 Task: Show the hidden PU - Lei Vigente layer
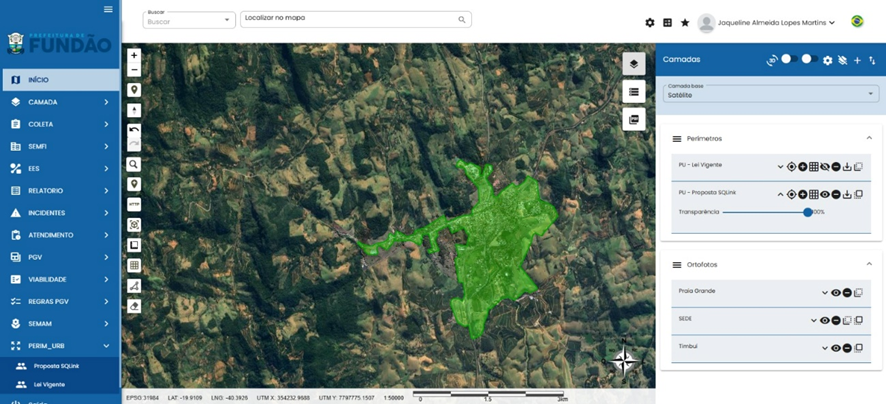coord(825,167)
